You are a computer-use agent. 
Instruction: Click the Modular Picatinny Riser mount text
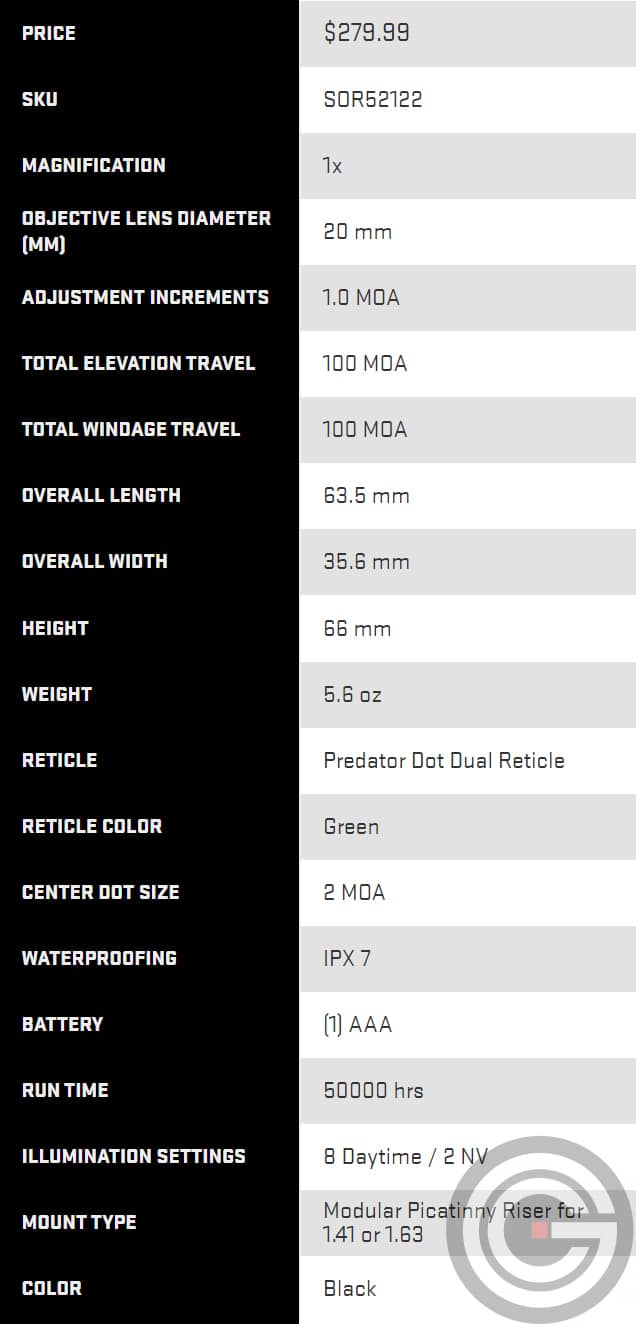point(453,1222)
